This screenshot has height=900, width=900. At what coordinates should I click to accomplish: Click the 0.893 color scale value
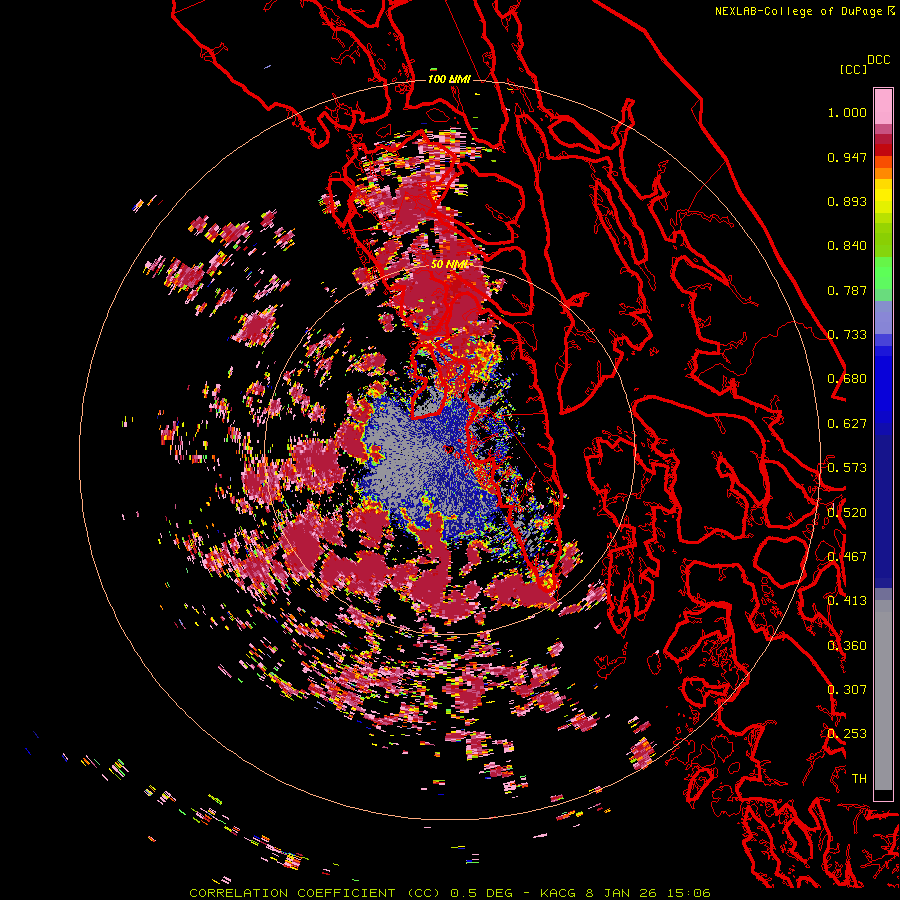847,201
